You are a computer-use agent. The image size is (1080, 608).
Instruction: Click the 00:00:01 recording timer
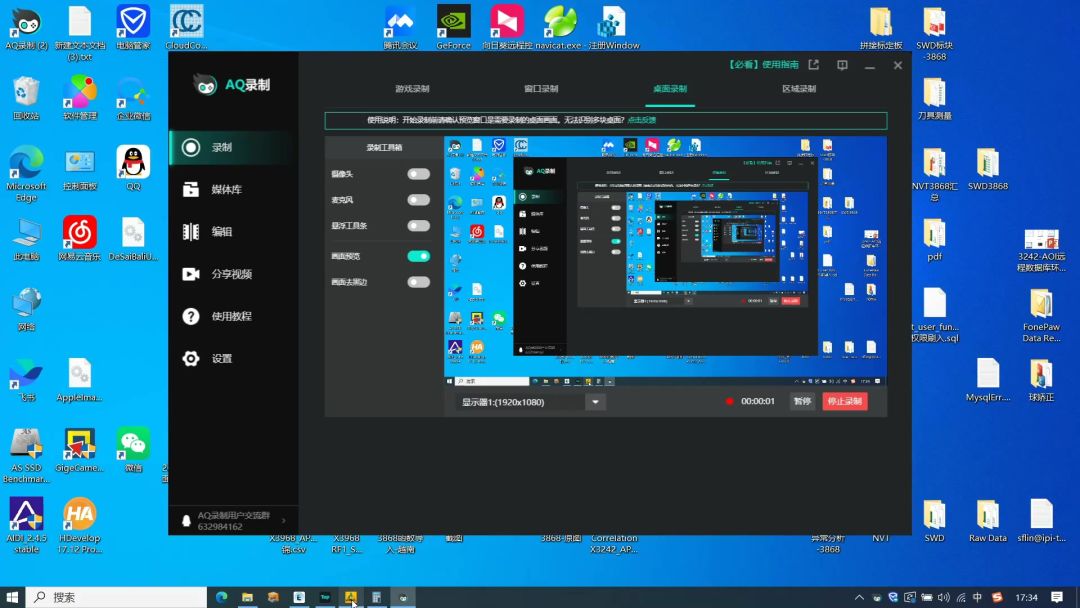click(758, 401)
